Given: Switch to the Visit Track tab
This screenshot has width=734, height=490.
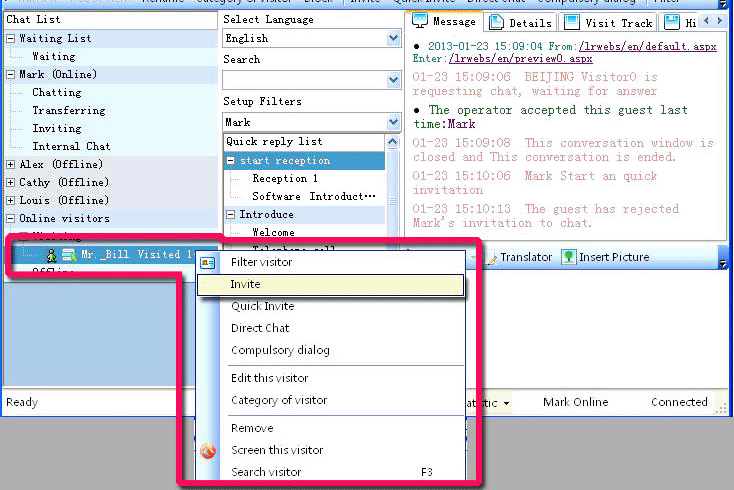Looking at the screenshot, I should click(609, 22).
